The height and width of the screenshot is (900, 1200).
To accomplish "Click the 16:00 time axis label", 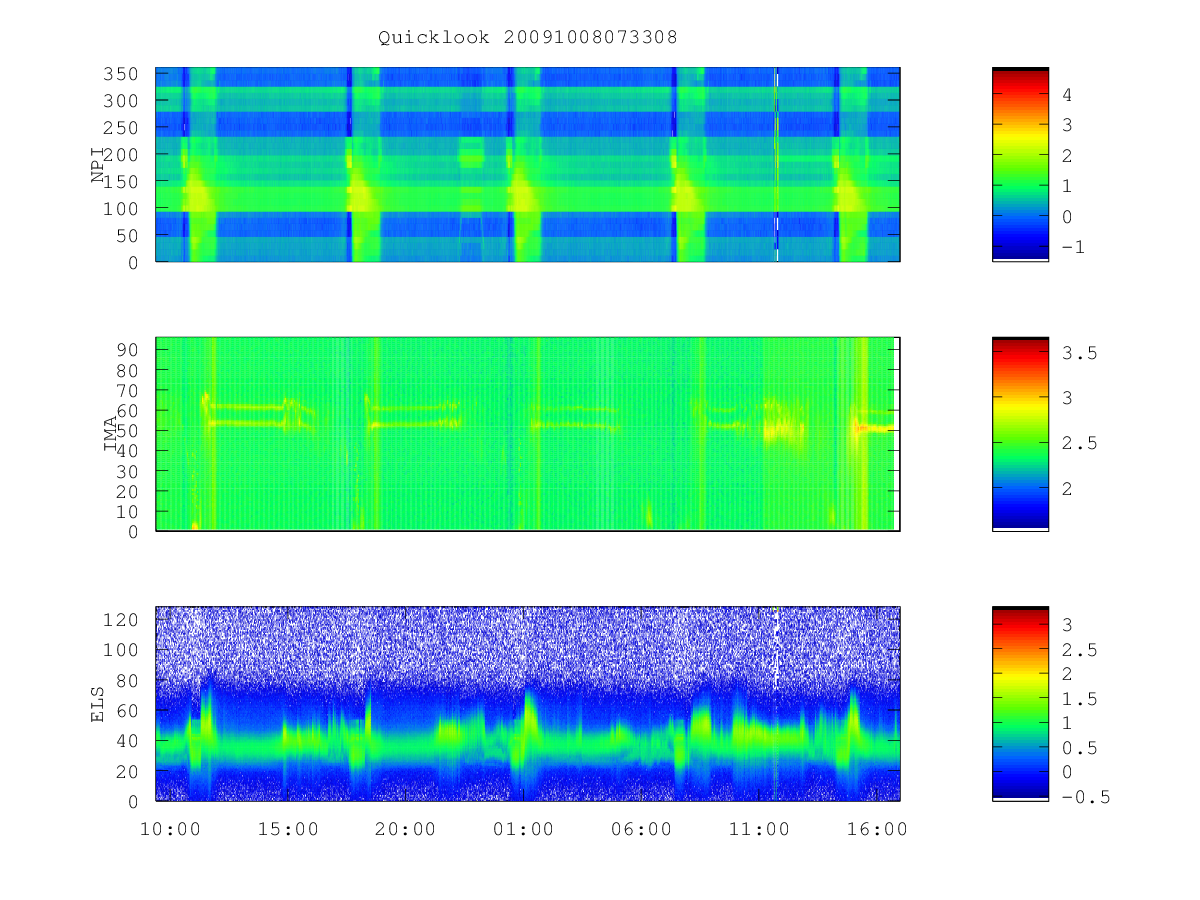I will click(x=878, y=830).
